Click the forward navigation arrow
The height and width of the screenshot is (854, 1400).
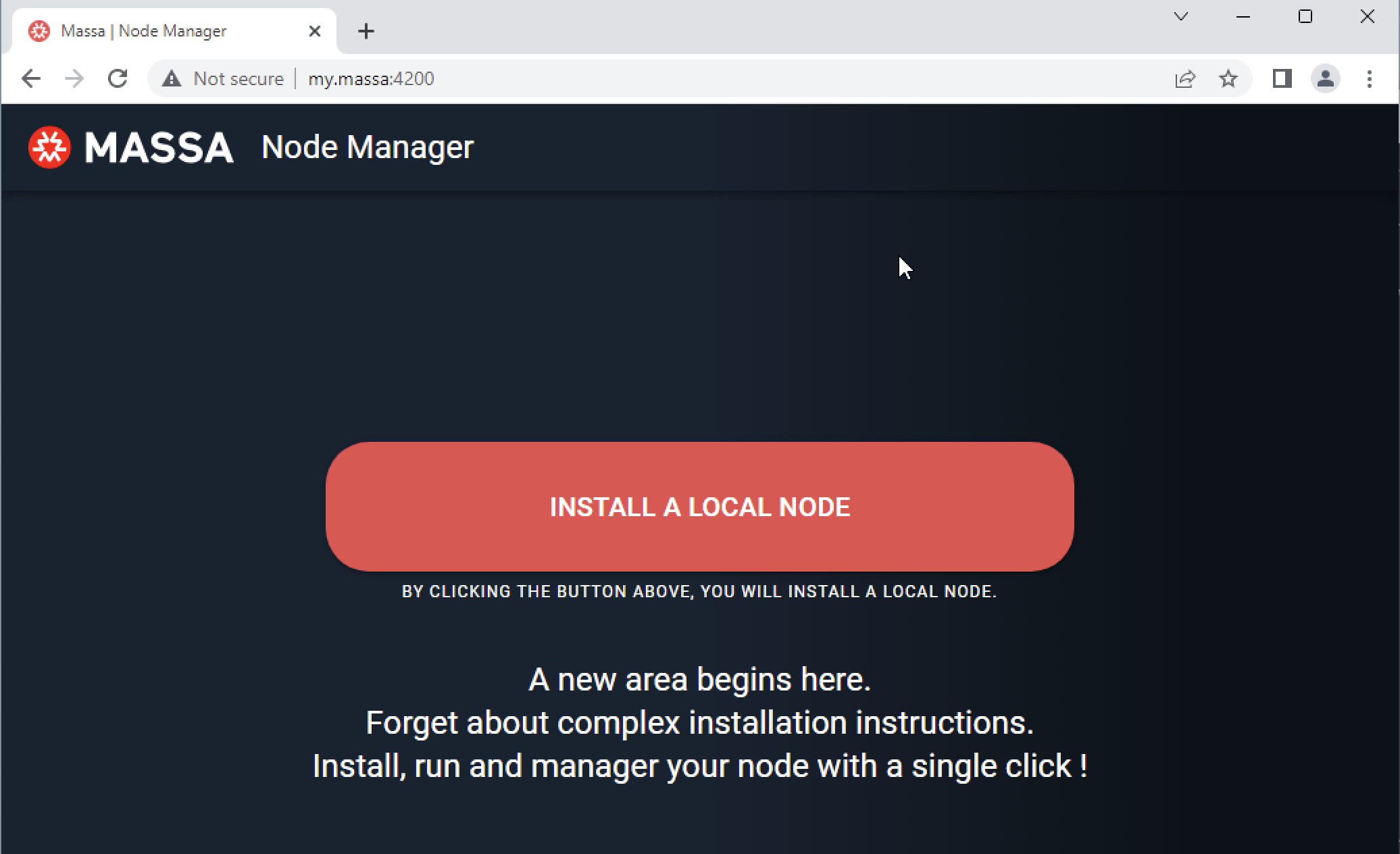point(74,78)
